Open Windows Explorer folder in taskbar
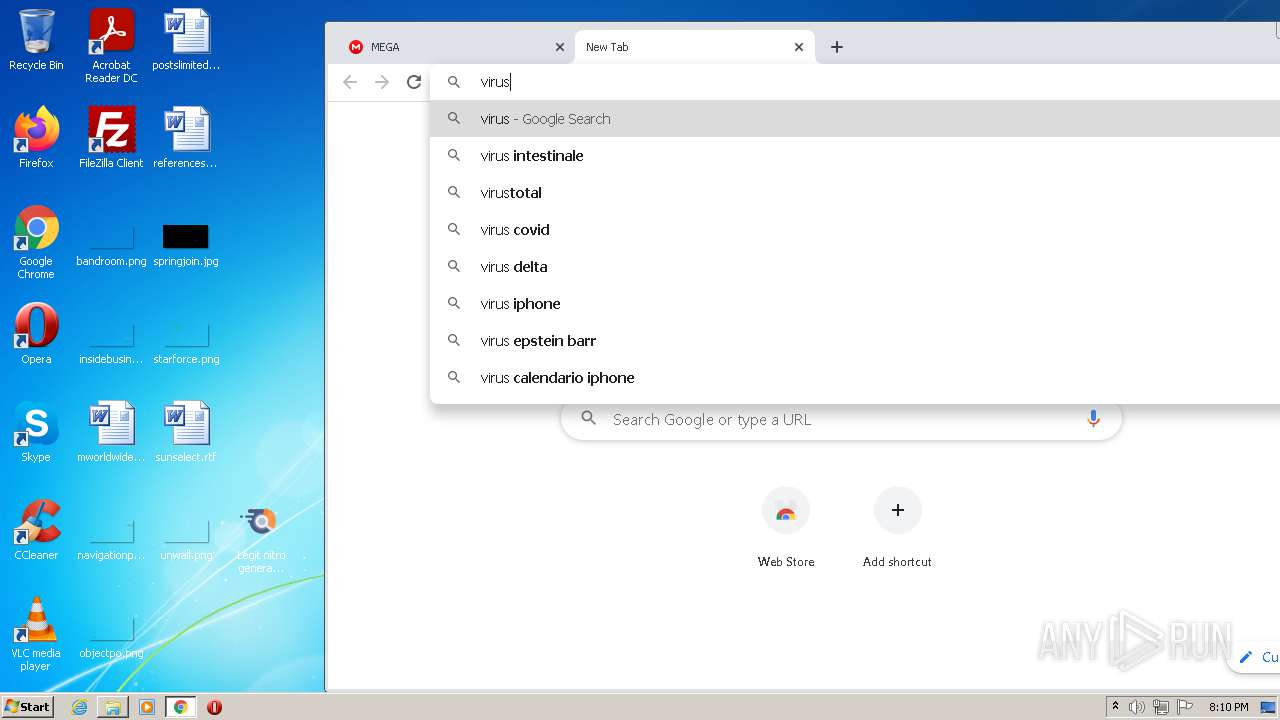 pos(113,707)
